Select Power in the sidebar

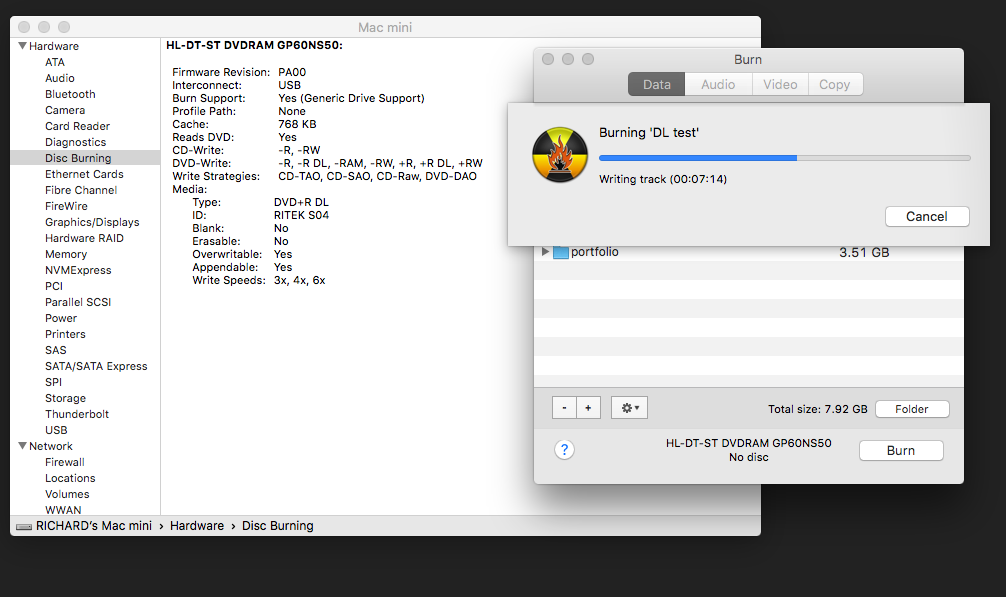61,318
